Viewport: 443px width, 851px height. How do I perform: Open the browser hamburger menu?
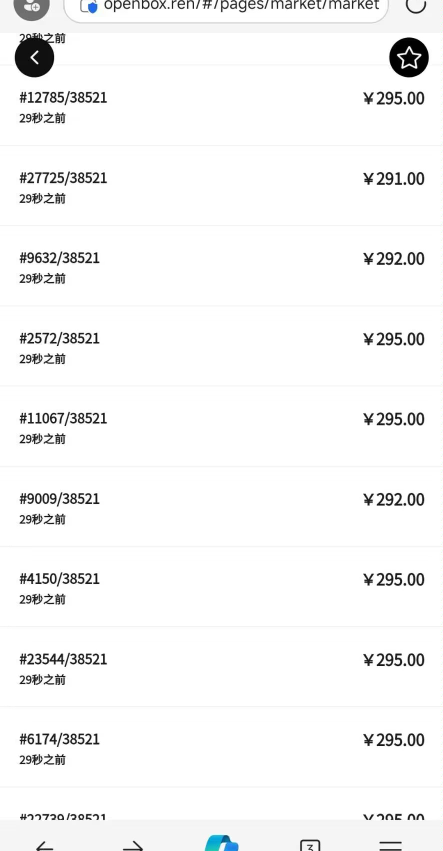(x=390, y=844)
